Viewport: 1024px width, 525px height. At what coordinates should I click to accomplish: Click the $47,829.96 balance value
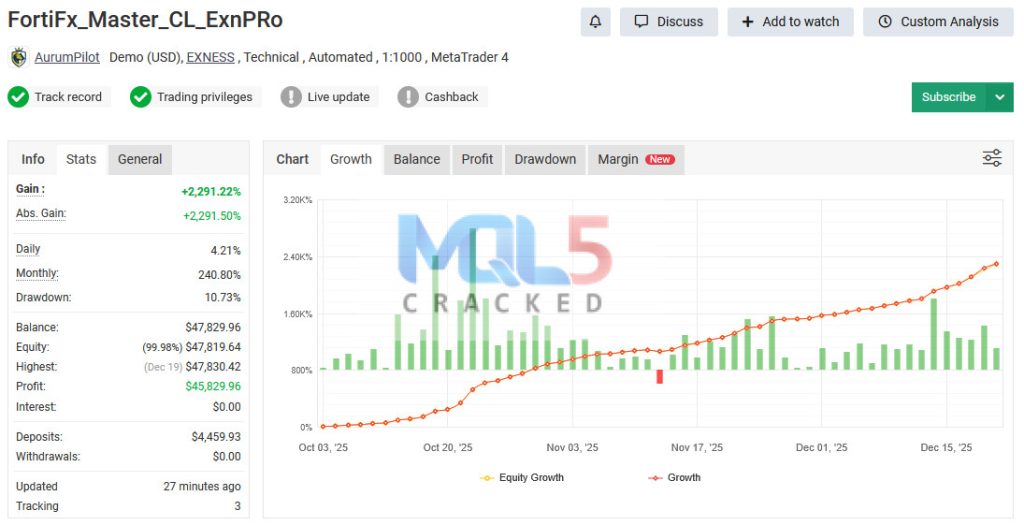pos(213,328)
